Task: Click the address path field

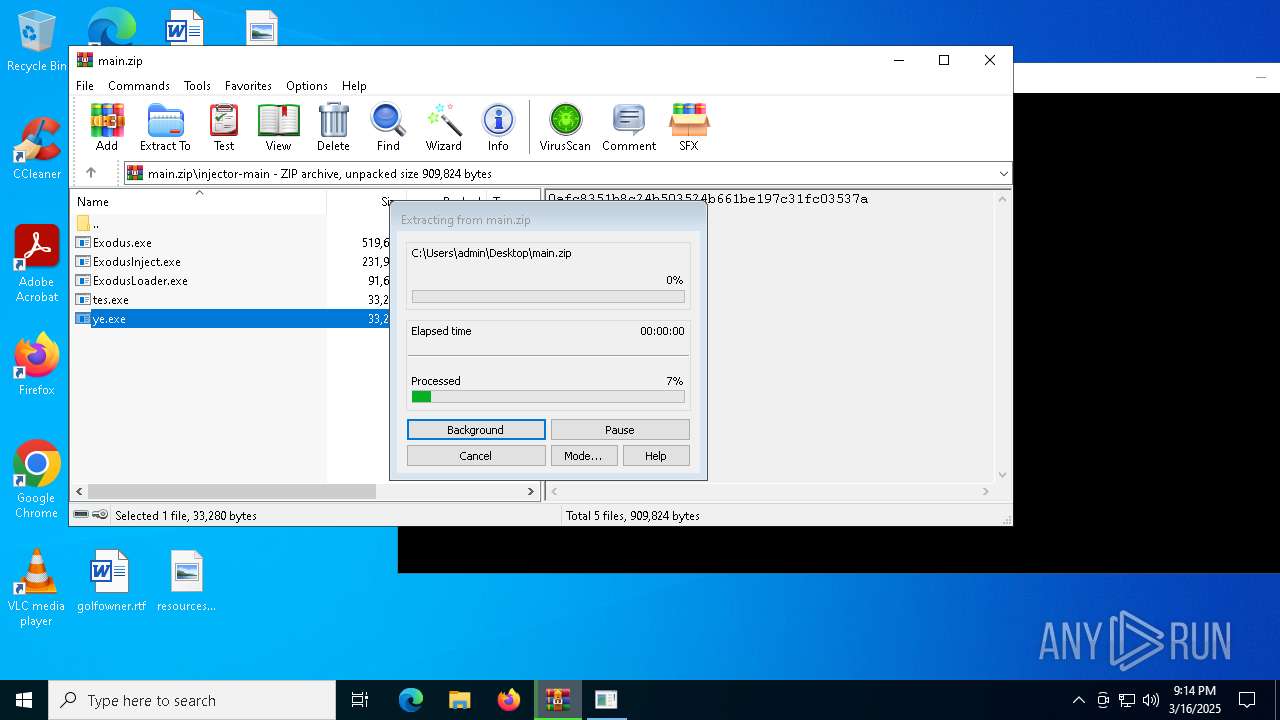Action: pos(567,174)
